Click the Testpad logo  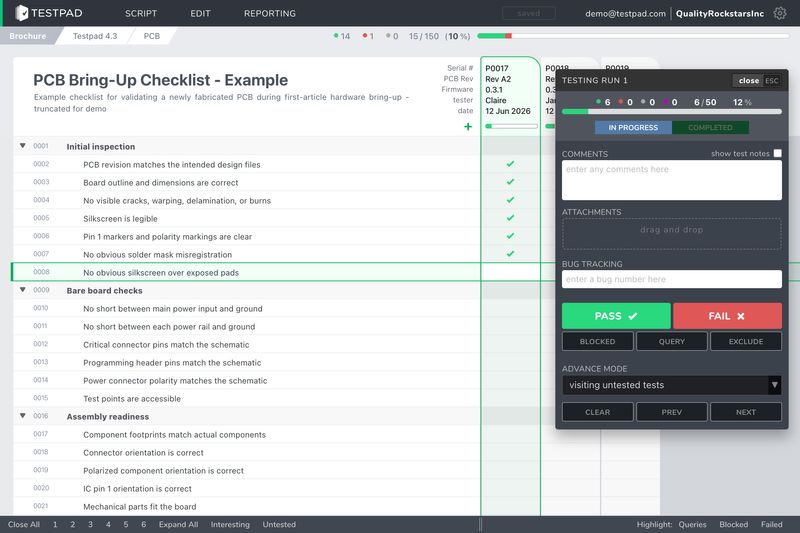point(49,13)
